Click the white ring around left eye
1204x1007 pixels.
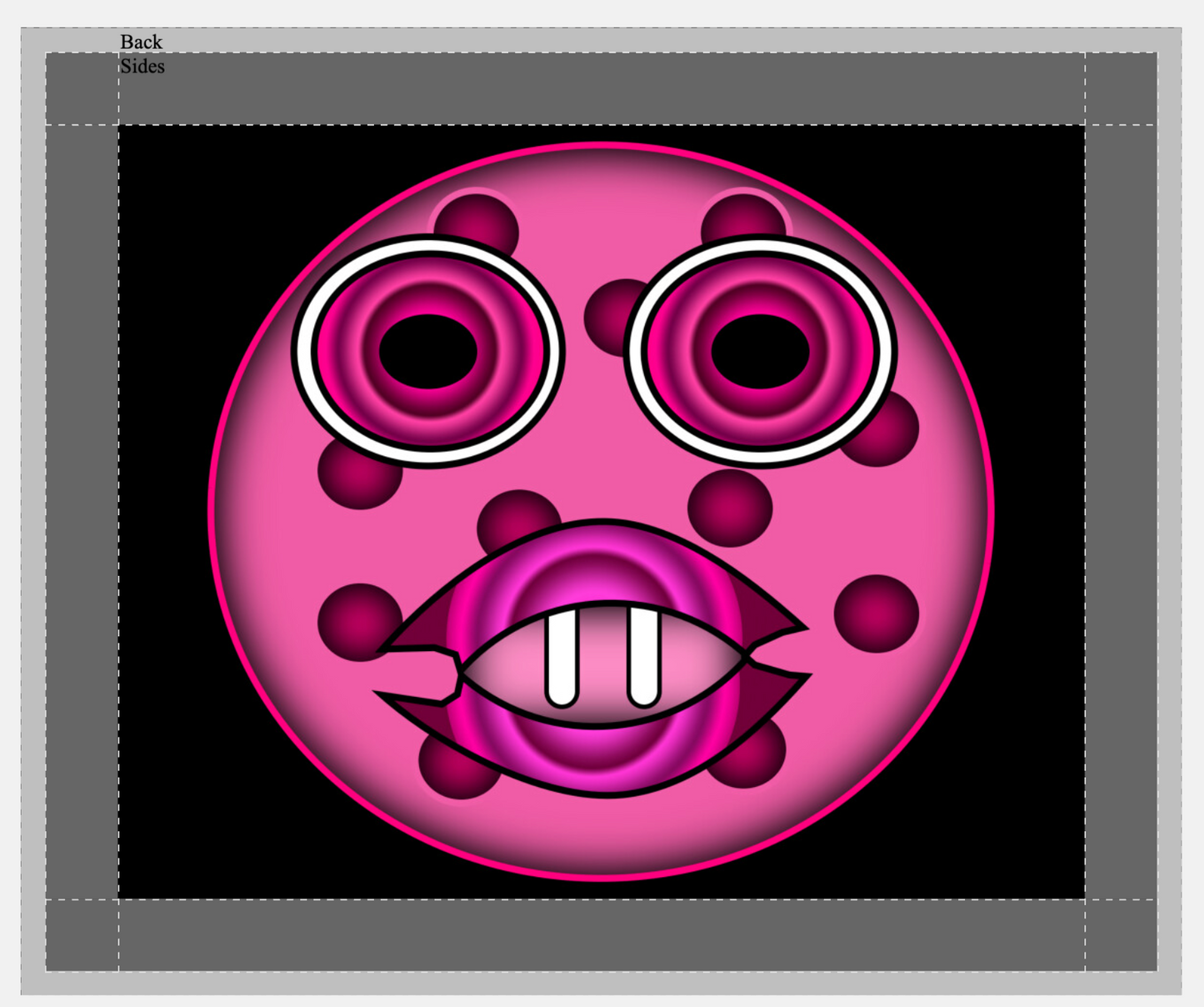point(305,350)
